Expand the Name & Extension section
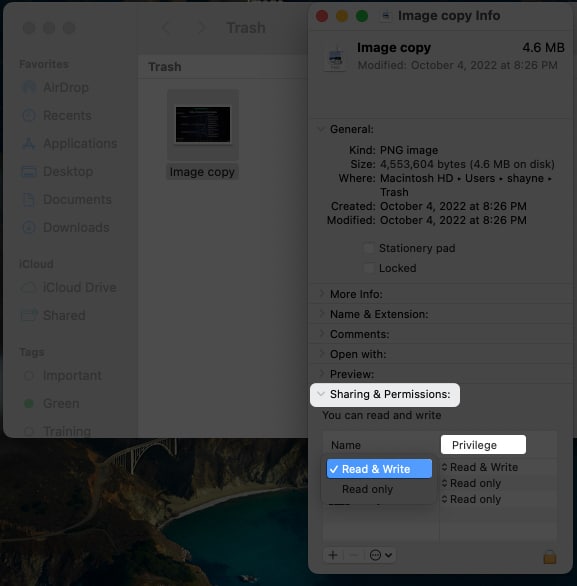The width and height of the screenshot is (577, 586). (x=321, y=314)
